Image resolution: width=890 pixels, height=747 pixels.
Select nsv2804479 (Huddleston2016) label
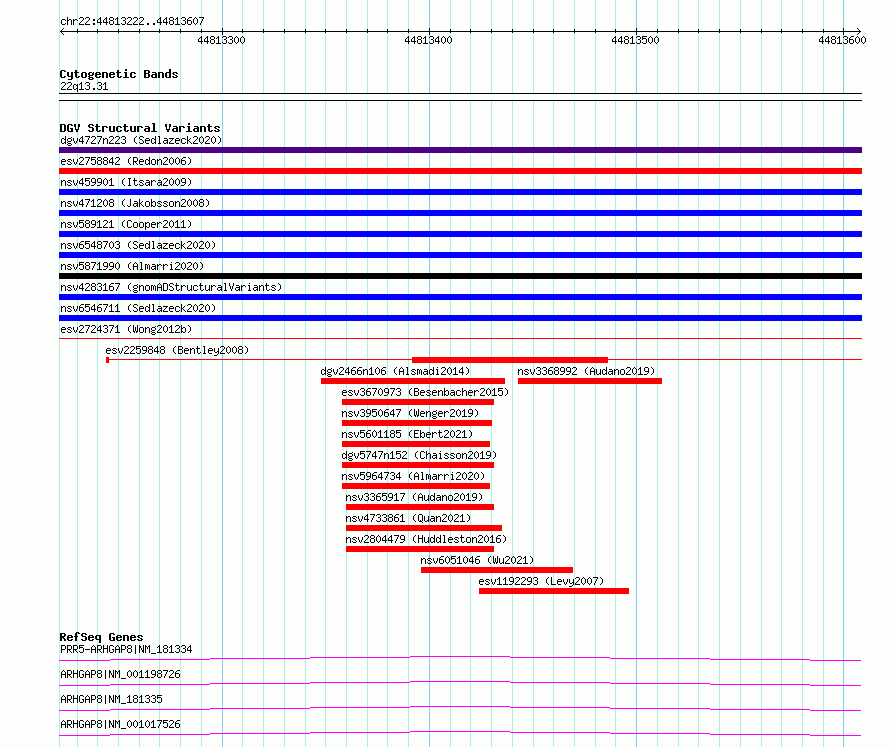tap(426, 539)
